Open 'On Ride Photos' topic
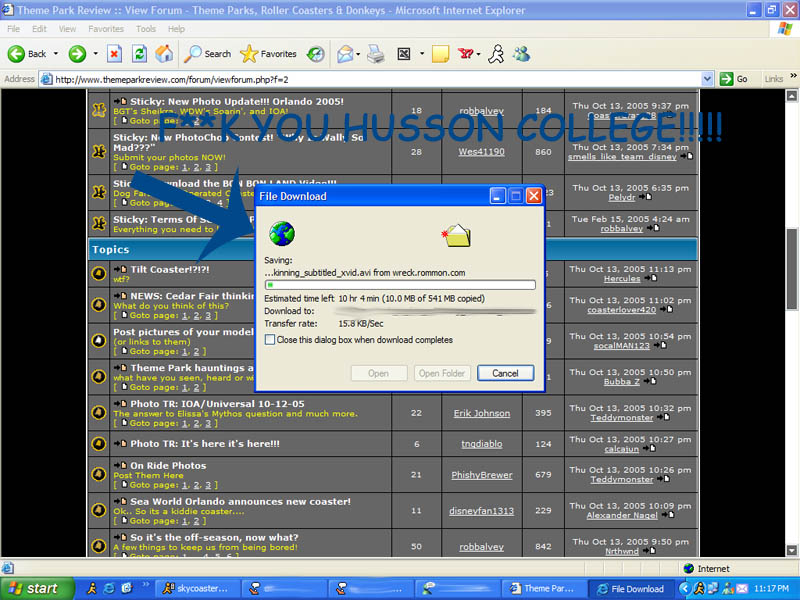This screenshot has width=800, height=600. 168,465
